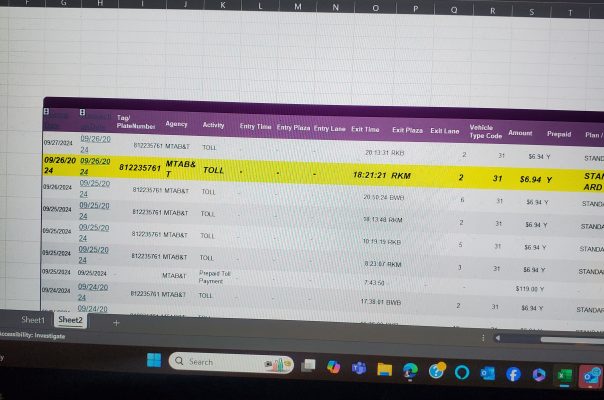Select column G header
This screenshot has height=400, width=604.
tap(64, 3)
